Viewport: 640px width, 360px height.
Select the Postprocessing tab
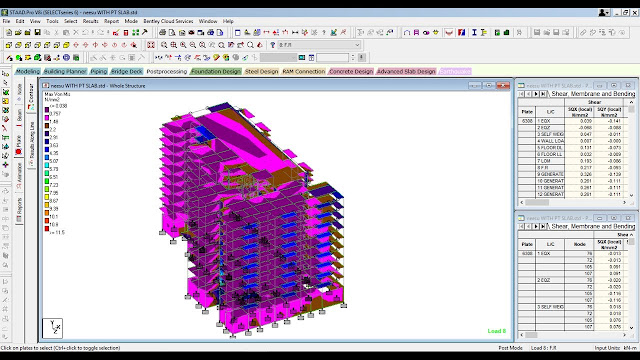[x=167, y=71]
